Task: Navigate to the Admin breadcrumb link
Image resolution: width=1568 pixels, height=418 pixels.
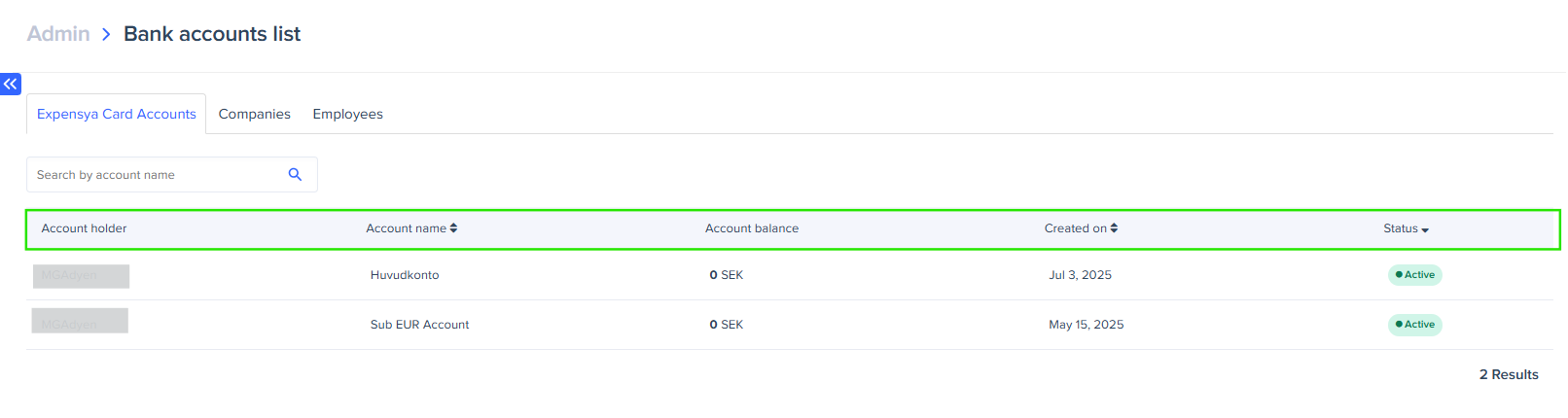Action: point(58,34)
